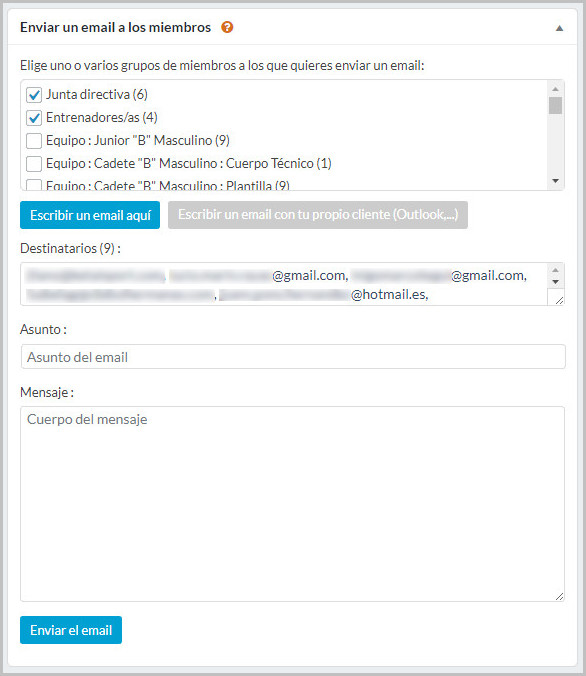Click the 'Enviar un email a los miembros' heading
The image size is (586, 676).
tap(116, 27)
